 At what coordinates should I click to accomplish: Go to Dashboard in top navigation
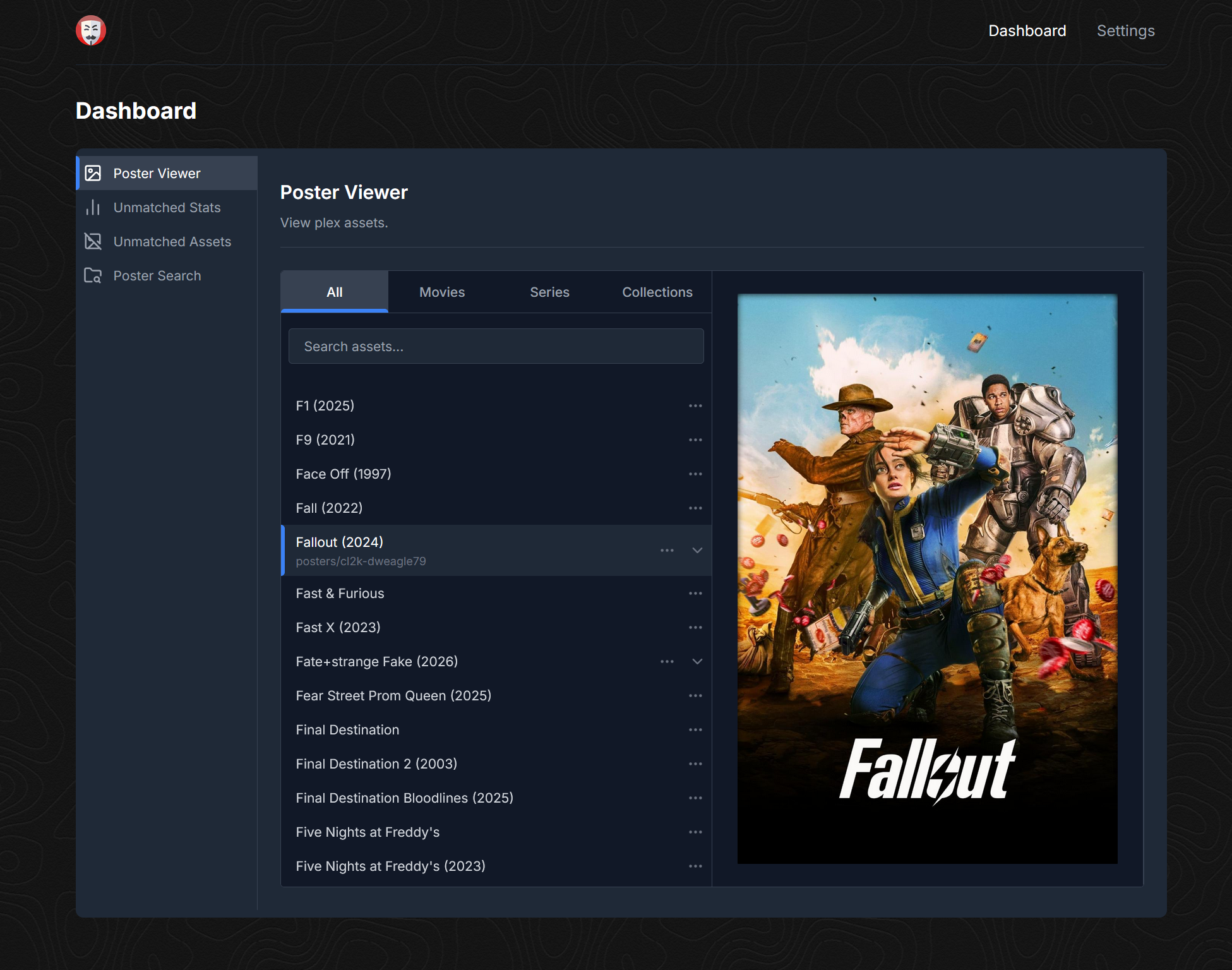point(1027,30)
